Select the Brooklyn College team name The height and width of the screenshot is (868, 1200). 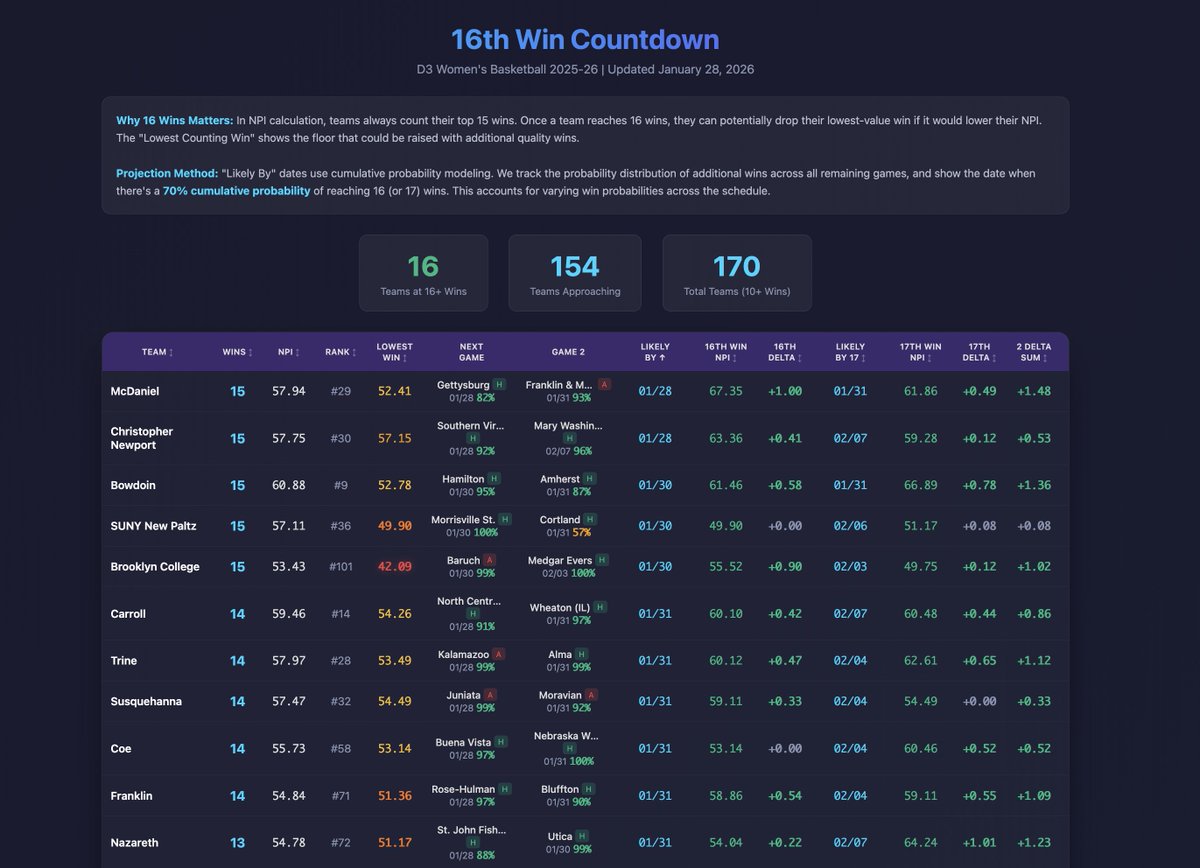tap(155, 566)
